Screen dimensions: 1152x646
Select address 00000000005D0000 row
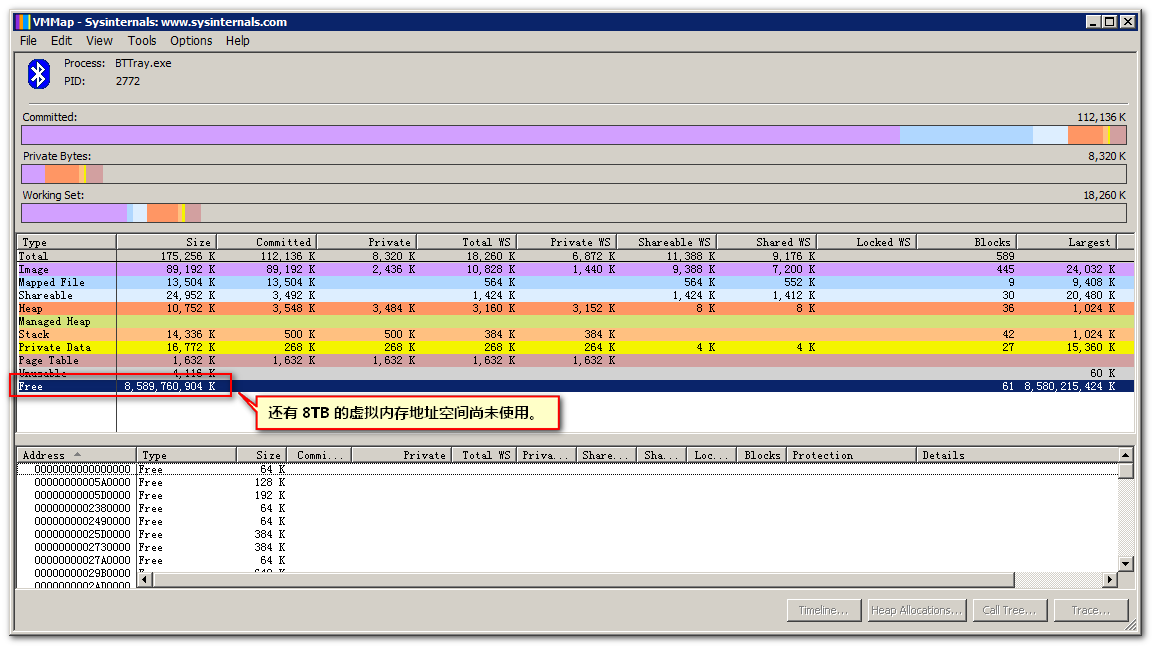[x=566, y=496]
